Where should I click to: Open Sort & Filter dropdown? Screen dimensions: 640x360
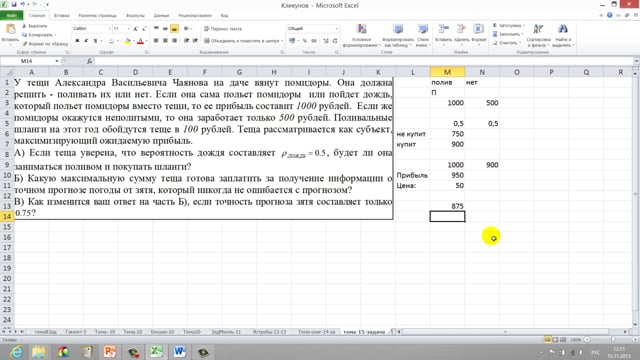[x=539, y=36]
